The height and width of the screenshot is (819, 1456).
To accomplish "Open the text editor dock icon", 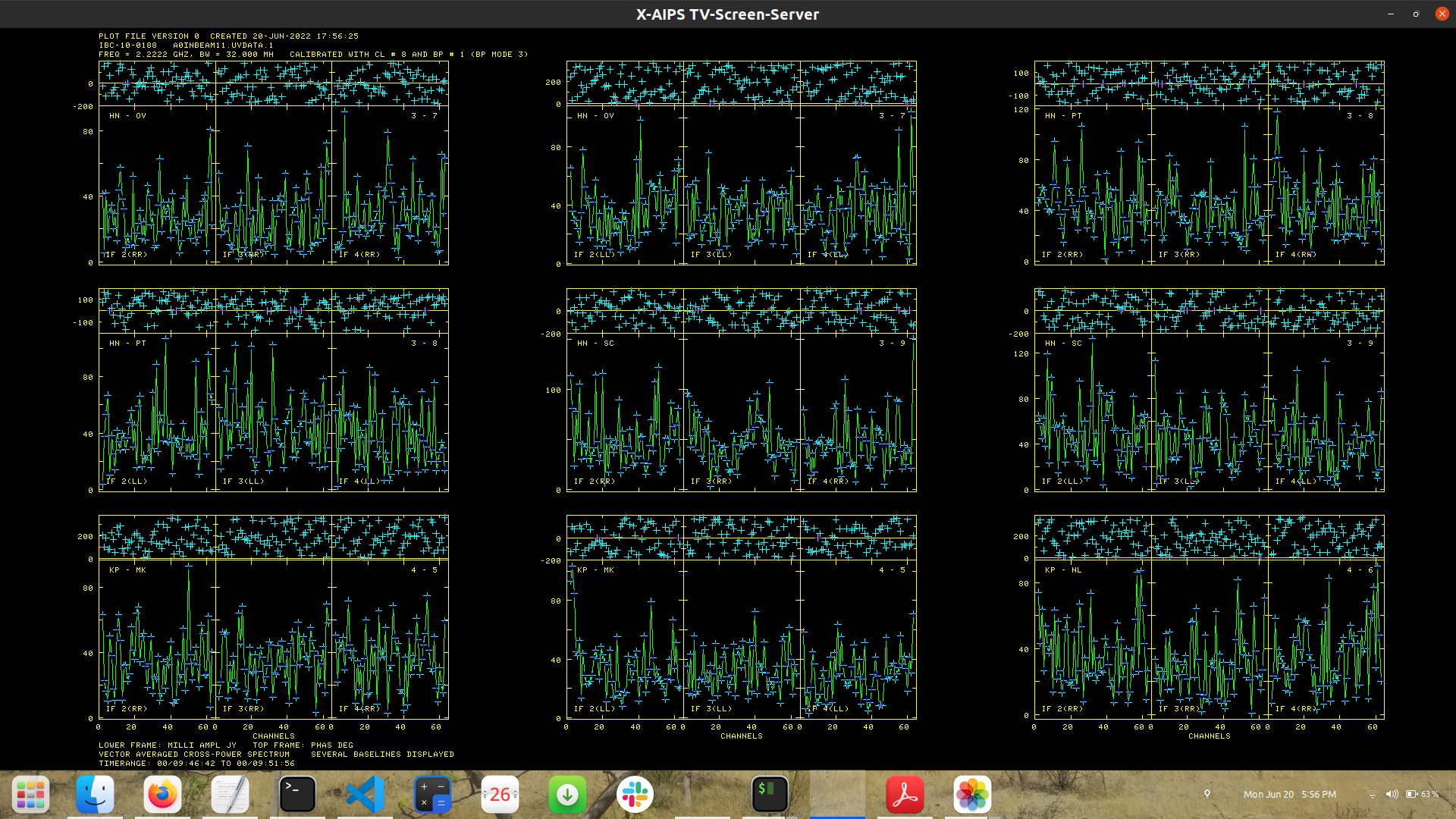I will pos(230,795).
